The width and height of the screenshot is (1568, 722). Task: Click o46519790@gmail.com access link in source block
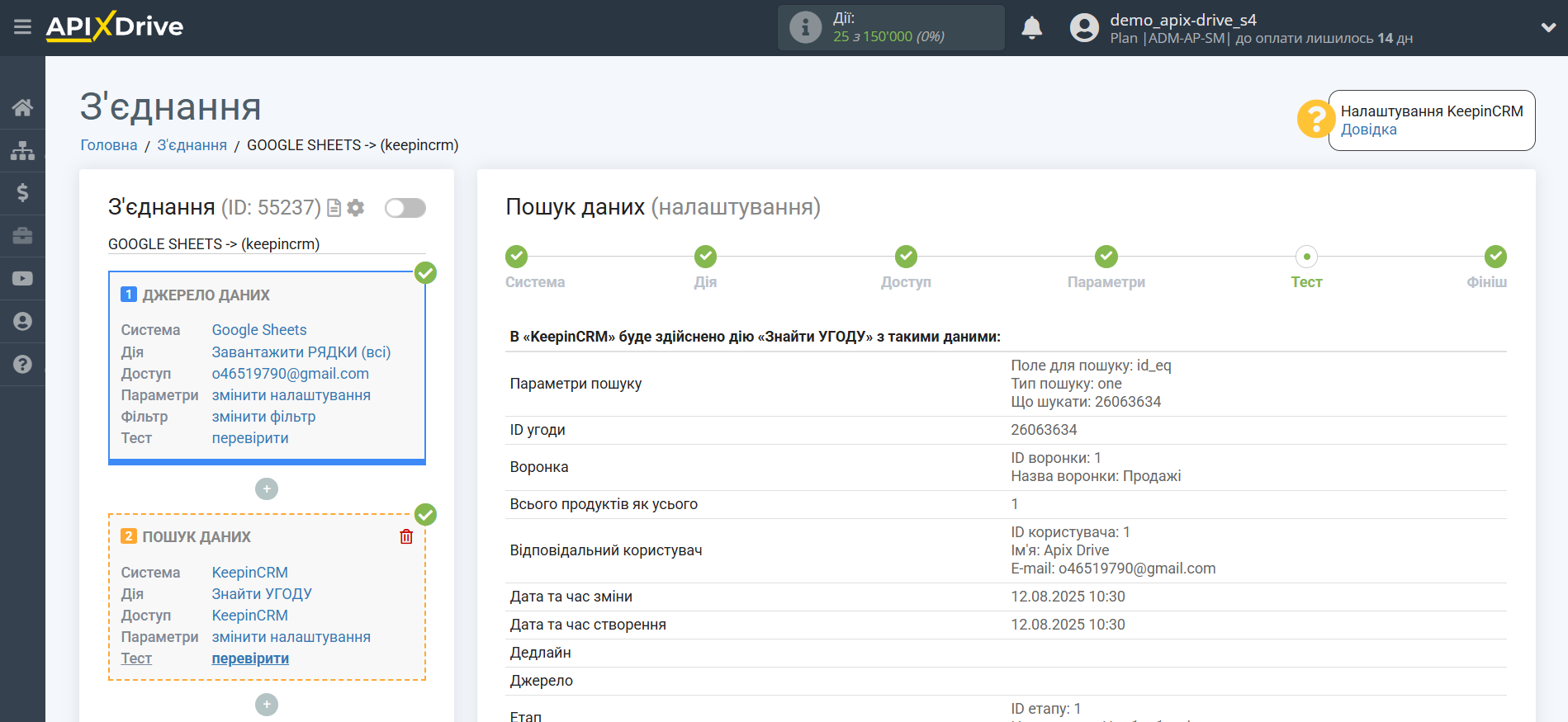pyautogui.click(x=291, y=374)
